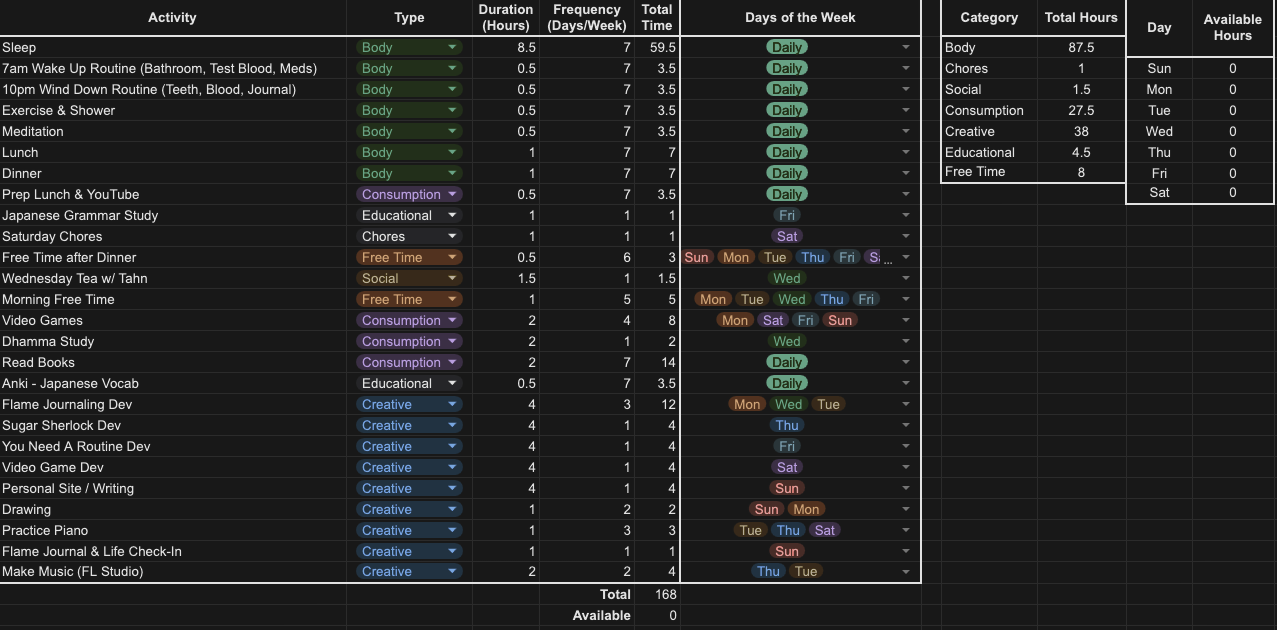Click the Days of the Week header

pyautogui.click(x=800, y=18)
